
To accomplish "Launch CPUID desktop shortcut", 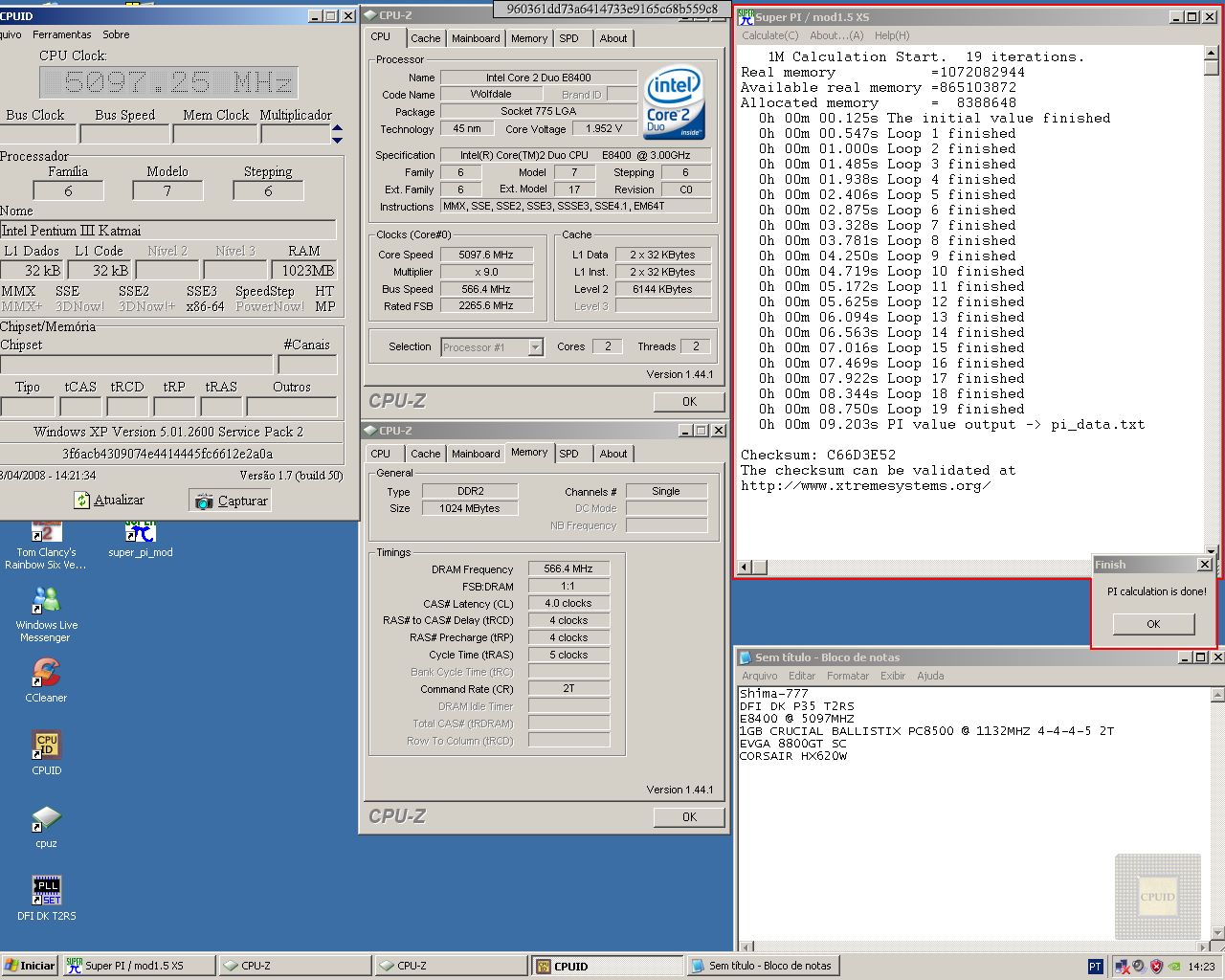I will click(x=46, y=752).
